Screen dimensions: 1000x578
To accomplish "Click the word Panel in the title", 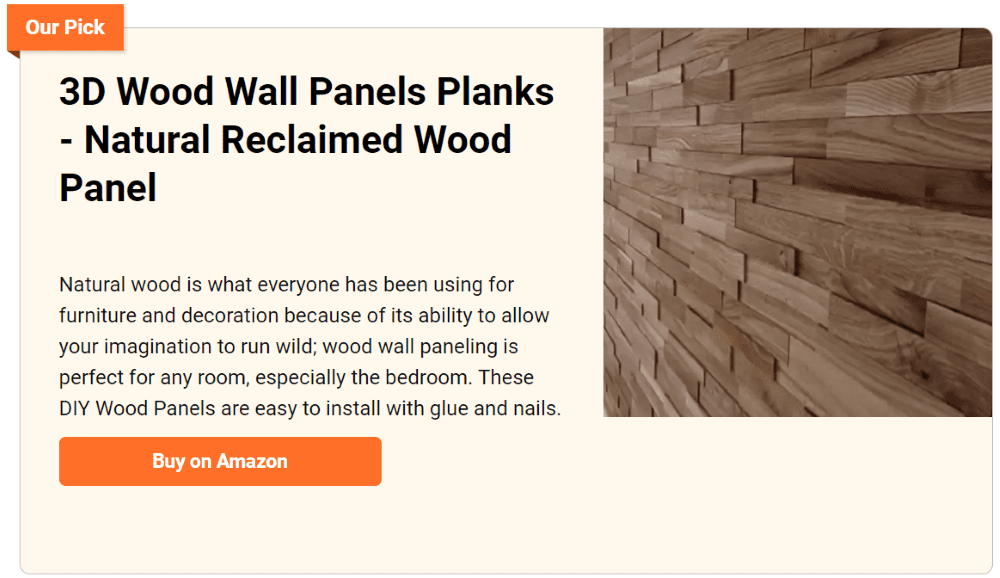I will [108, 188].
